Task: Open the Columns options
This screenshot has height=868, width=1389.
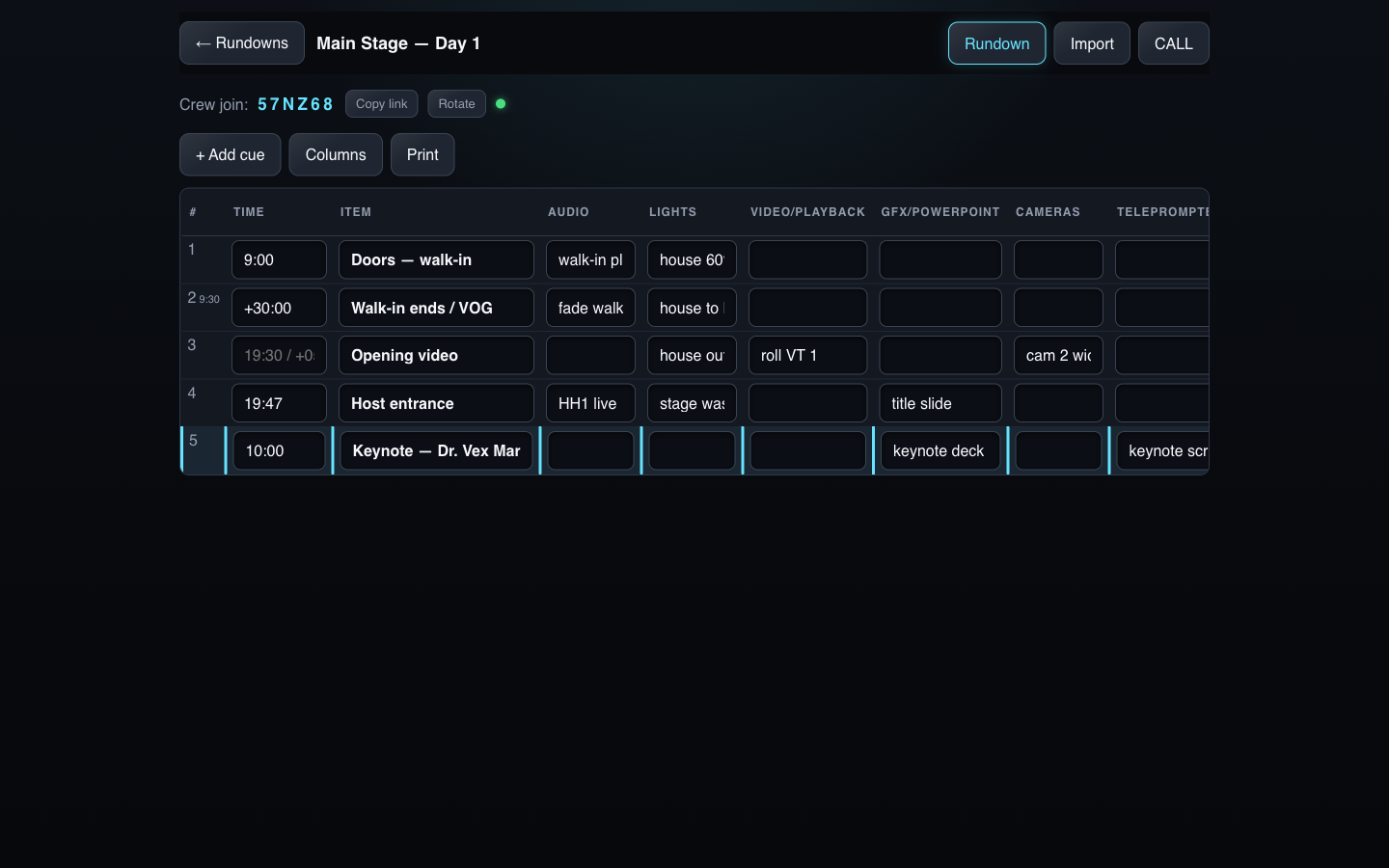Action: click(336, 154)
